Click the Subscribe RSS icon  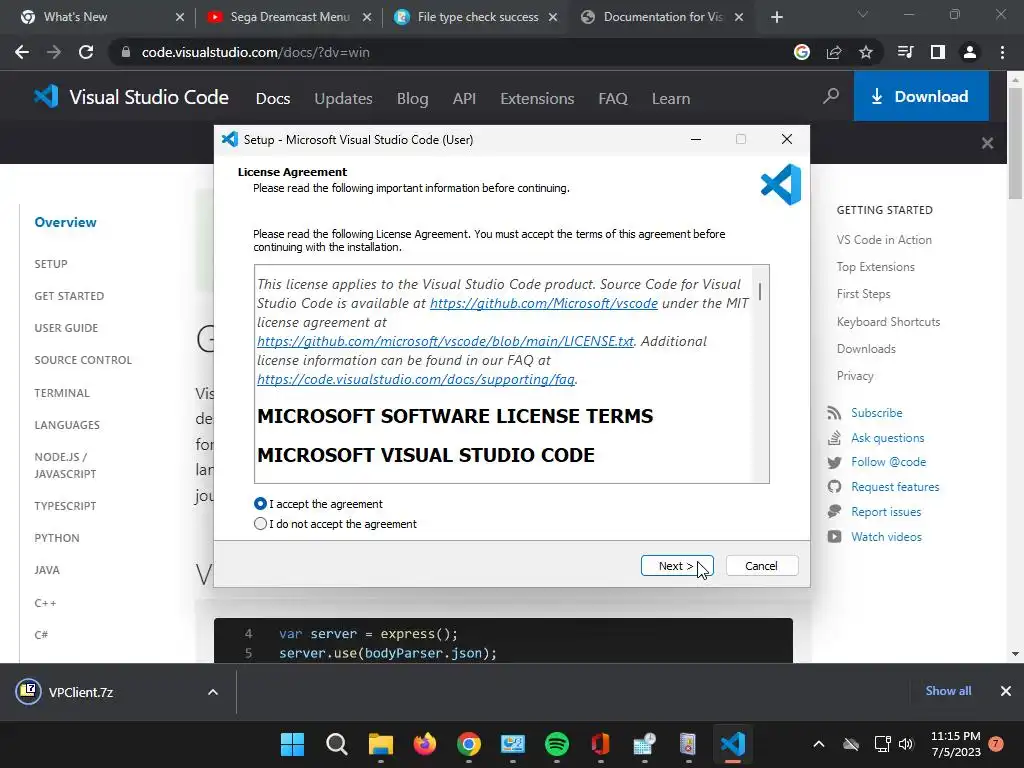pos(834,413)
